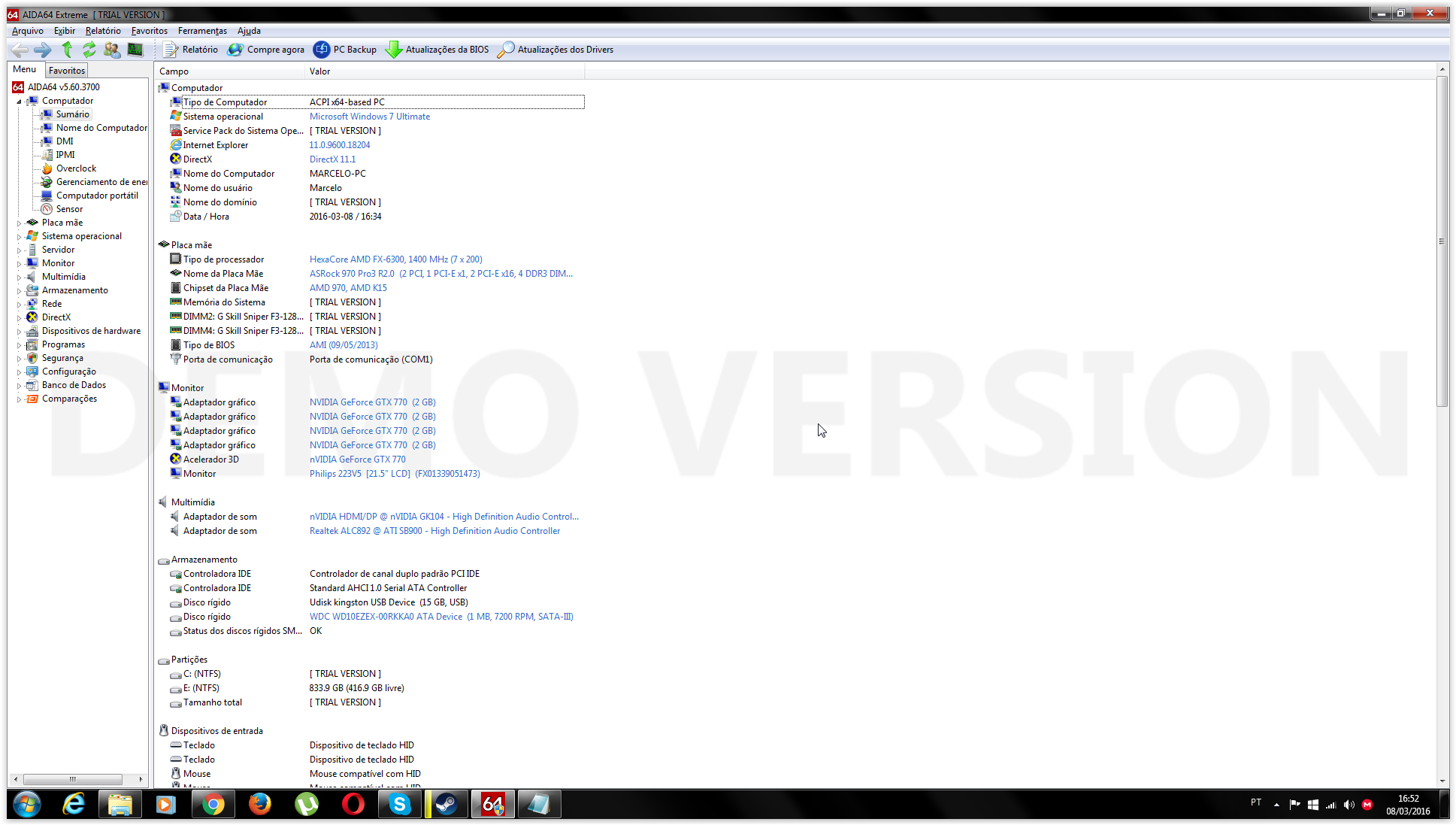
Task: Select DMI in the tree
Action: pos(65,141)
